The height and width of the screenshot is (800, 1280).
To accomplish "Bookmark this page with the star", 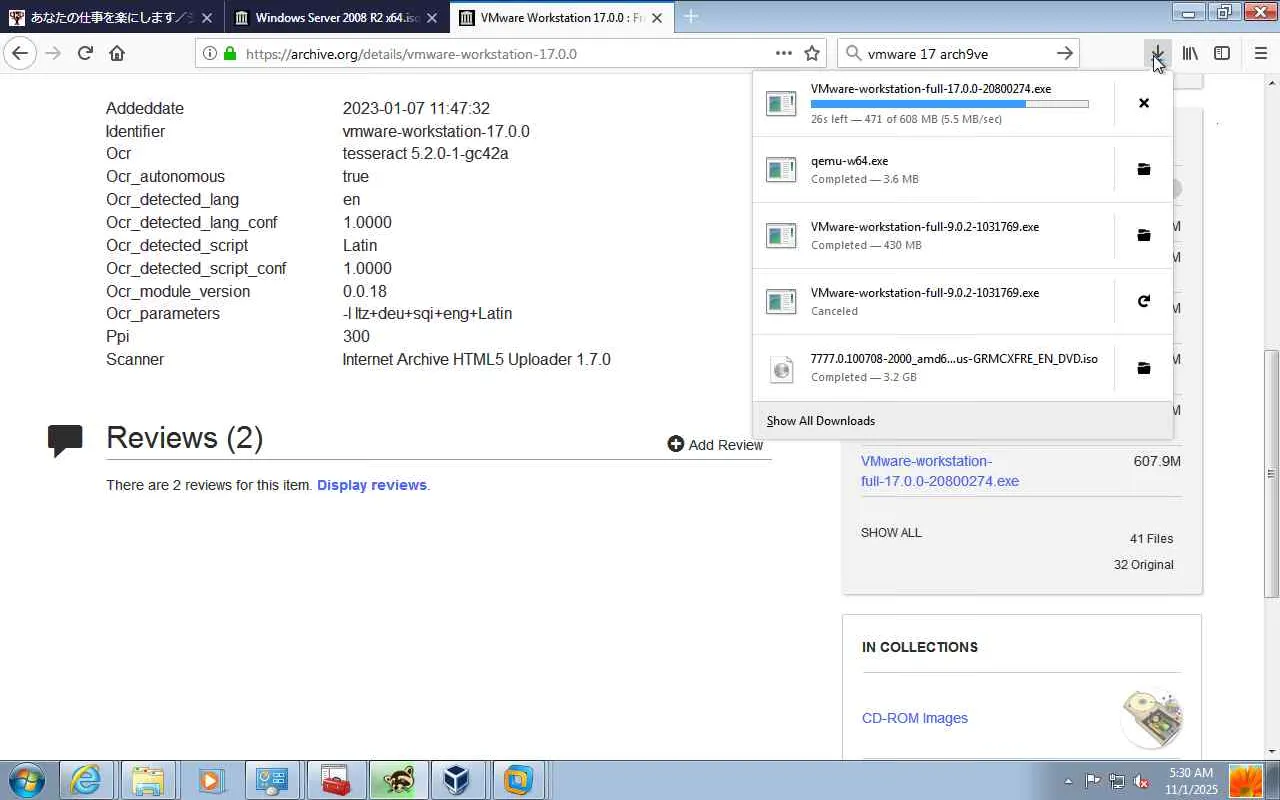I will [812, 54].
